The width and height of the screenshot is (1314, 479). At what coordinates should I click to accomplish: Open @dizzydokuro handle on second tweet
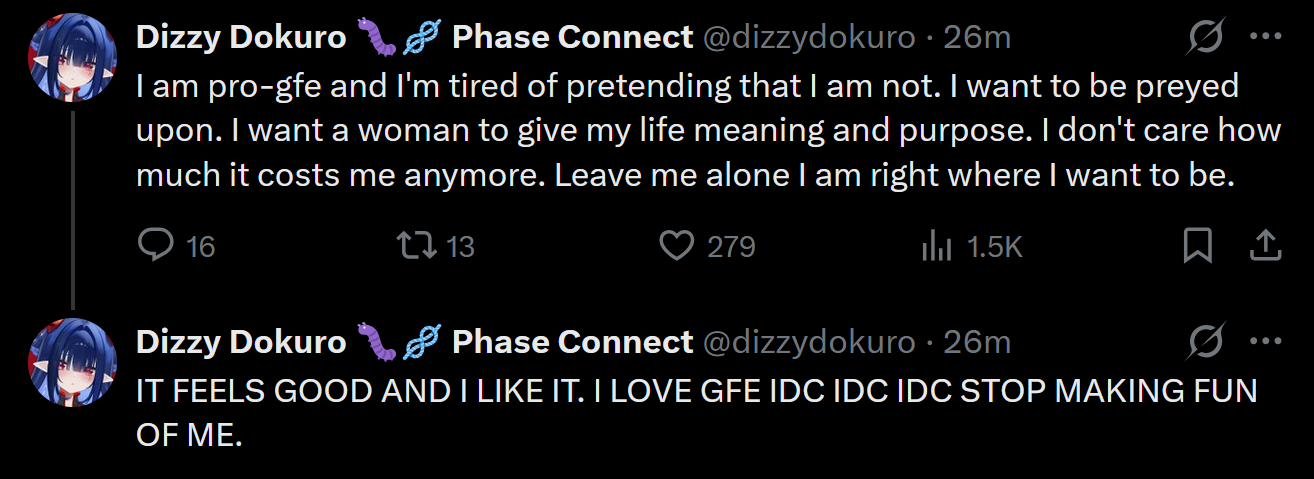(x=809, y=343)
